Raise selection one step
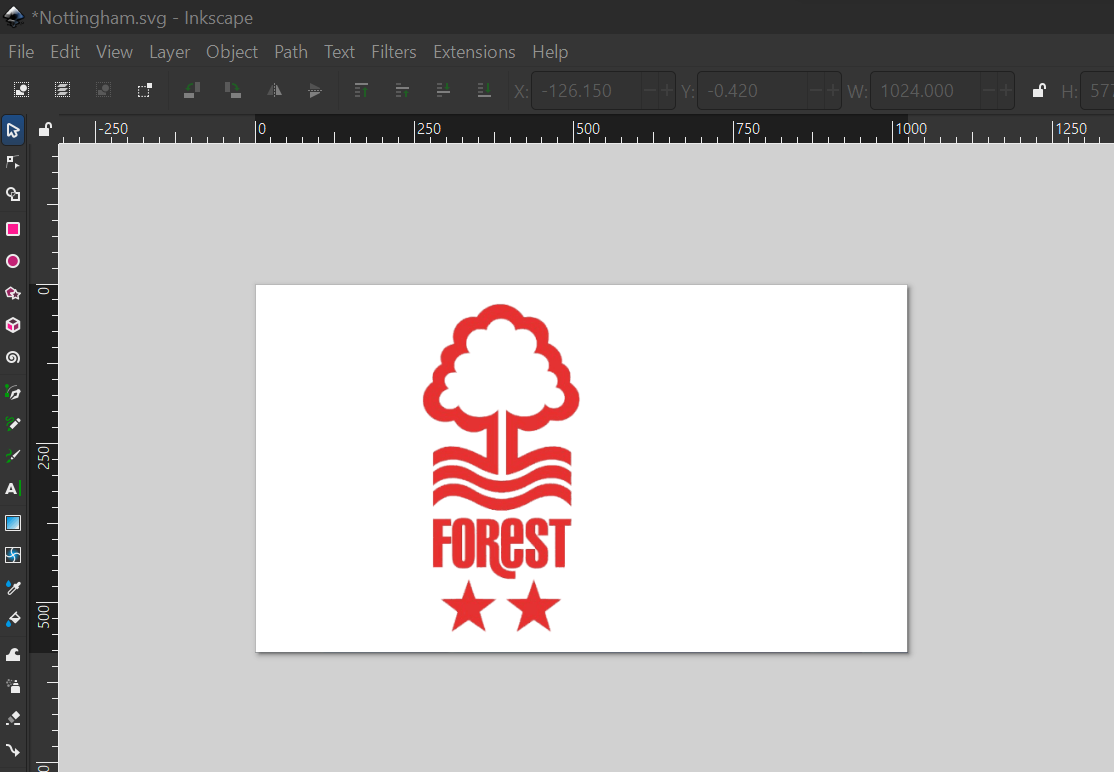 pos(402,90)
